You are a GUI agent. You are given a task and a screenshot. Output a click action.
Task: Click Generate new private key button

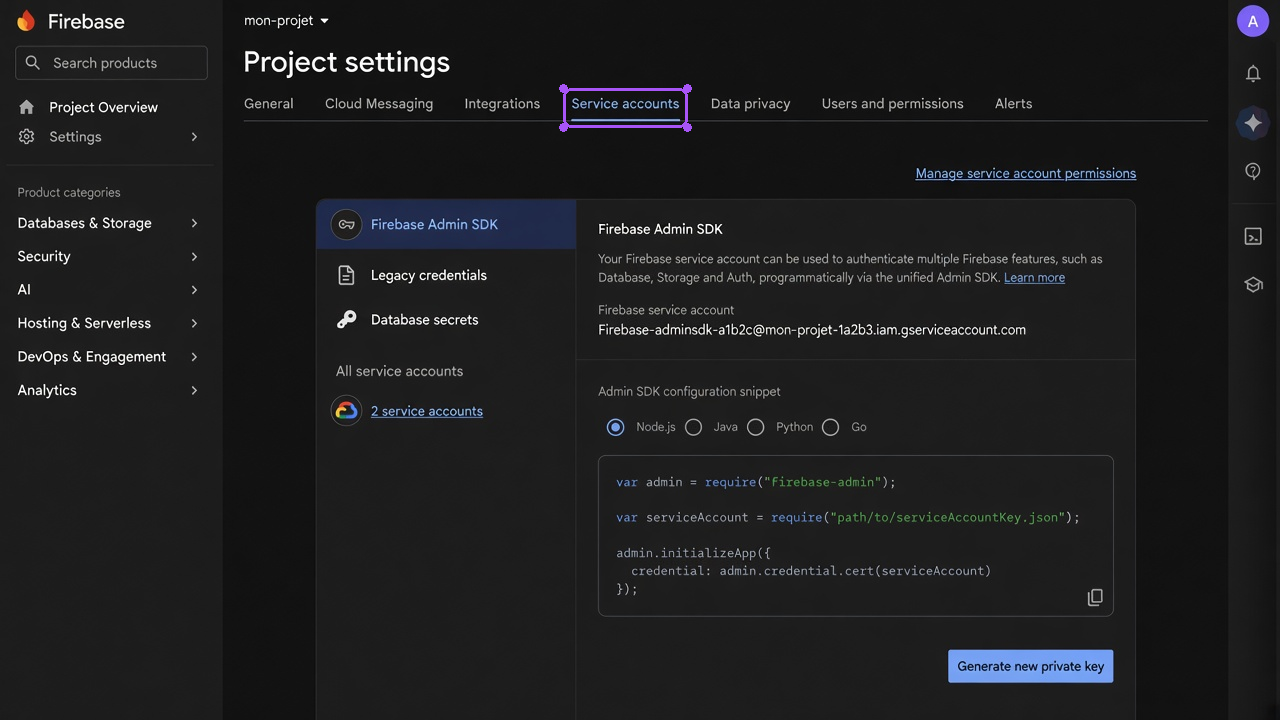1031,666
